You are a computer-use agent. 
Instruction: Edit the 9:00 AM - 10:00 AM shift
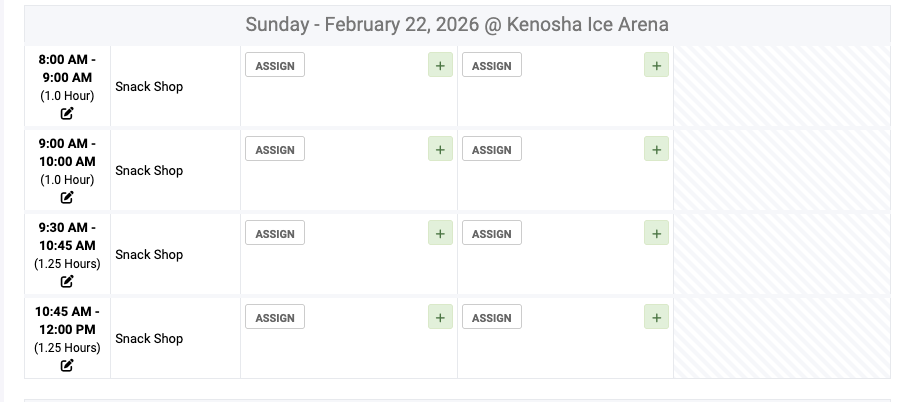pyautogui.click(x=67, y=197)
